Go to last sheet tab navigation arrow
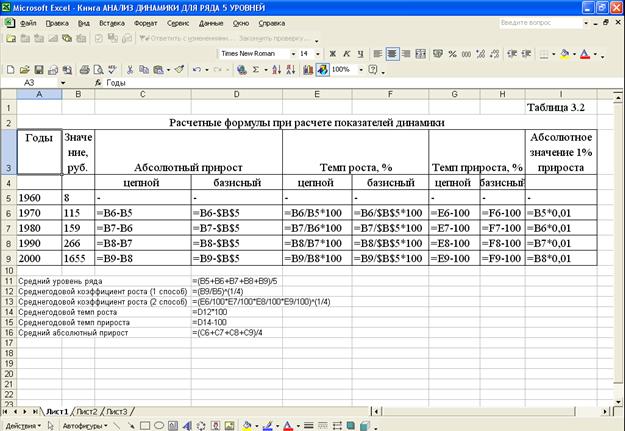Screen dimensions: 625x431 [35, 411]
